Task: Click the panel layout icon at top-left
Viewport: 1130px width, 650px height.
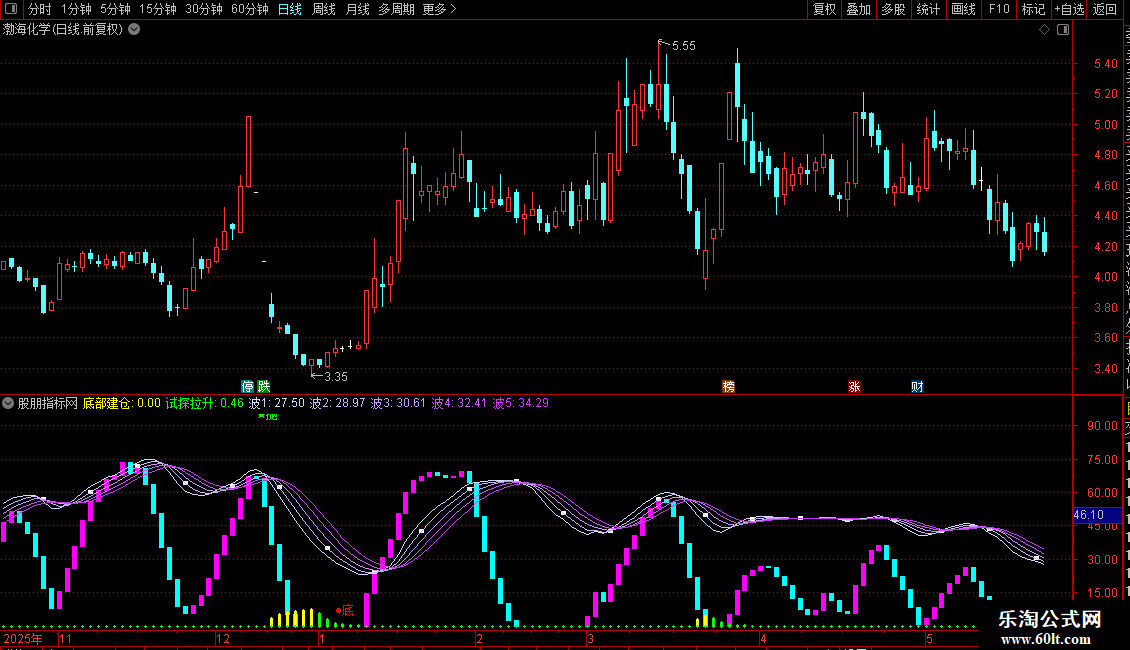Action: click(x=11, y=9)
